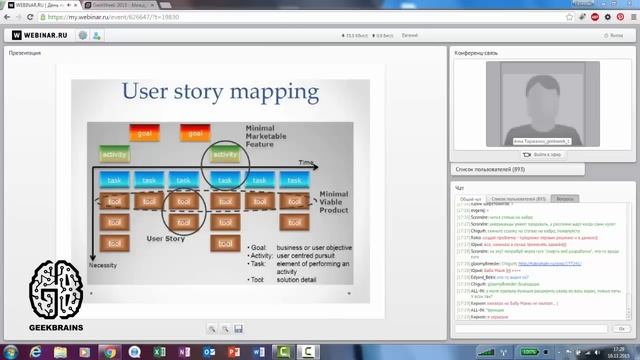
Task: Bookmark this page with the star icon
Action: coord(569,17)
